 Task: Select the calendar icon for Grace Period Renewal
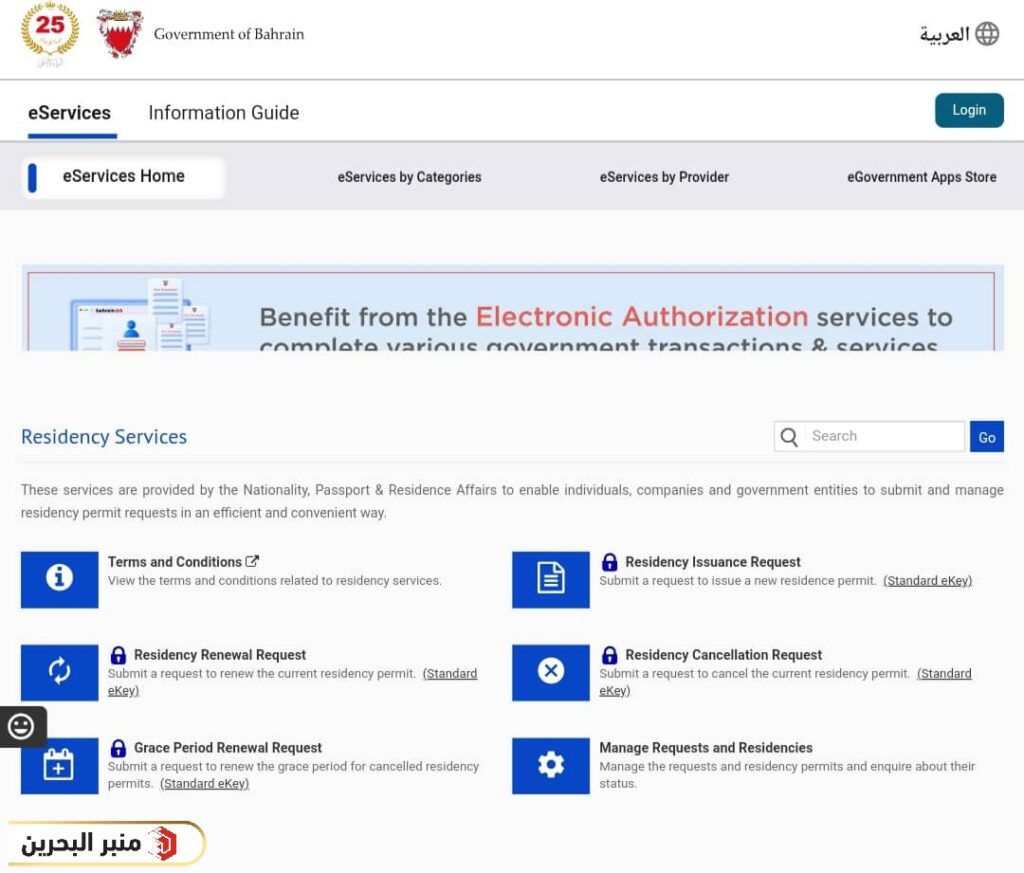pyautogui.click(x=59, y=766)
